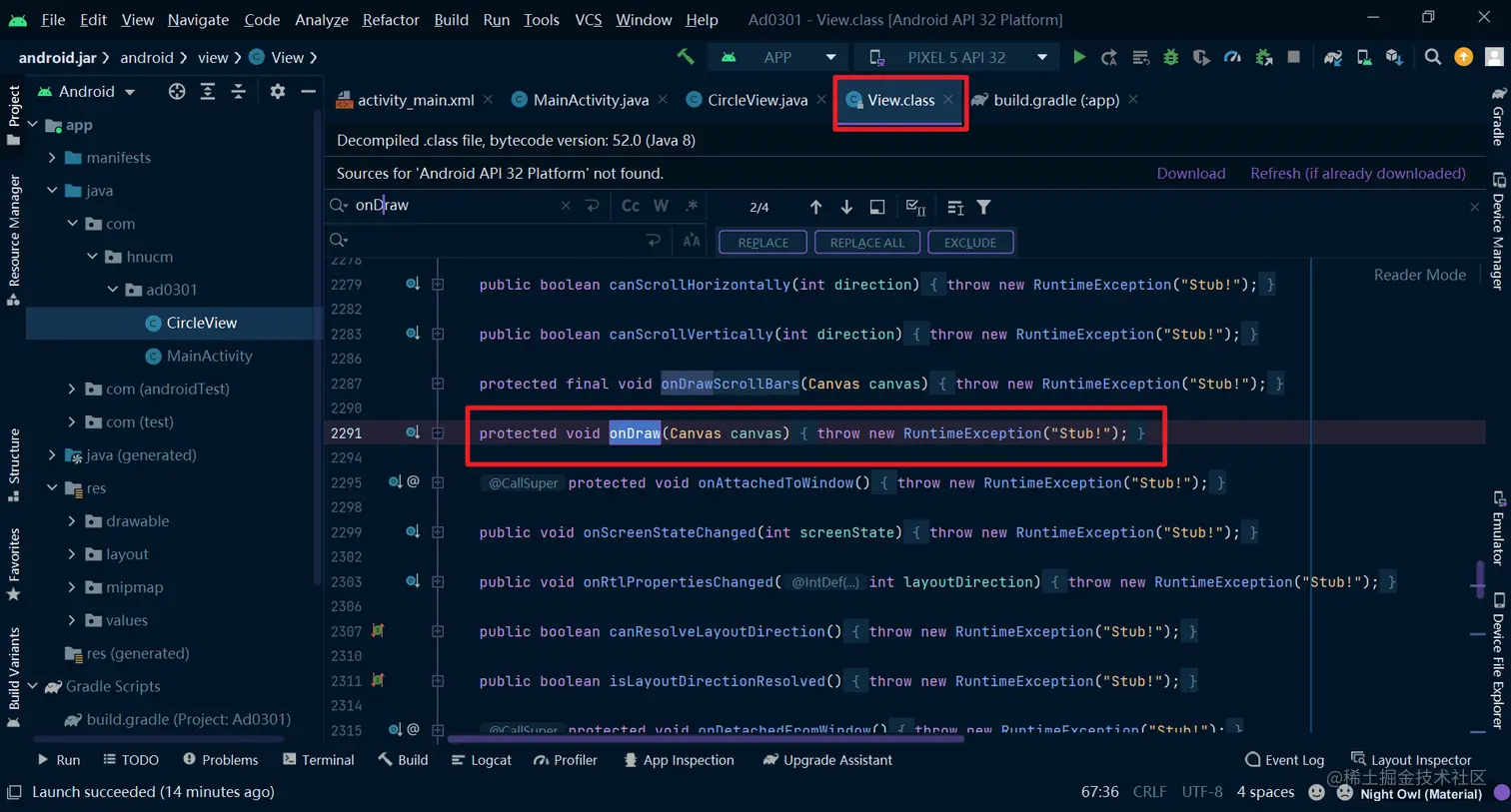The width and height of the screenshot is (1511, 812).
Task: Open the PIXEL 5 API 32 device dropdown
Action: pos(957,57)
